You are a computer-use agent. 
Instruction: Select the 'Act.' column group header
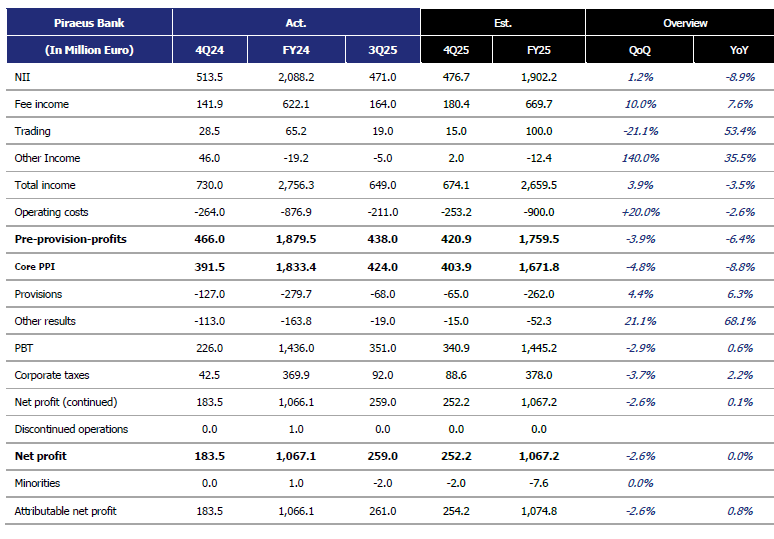296,22
